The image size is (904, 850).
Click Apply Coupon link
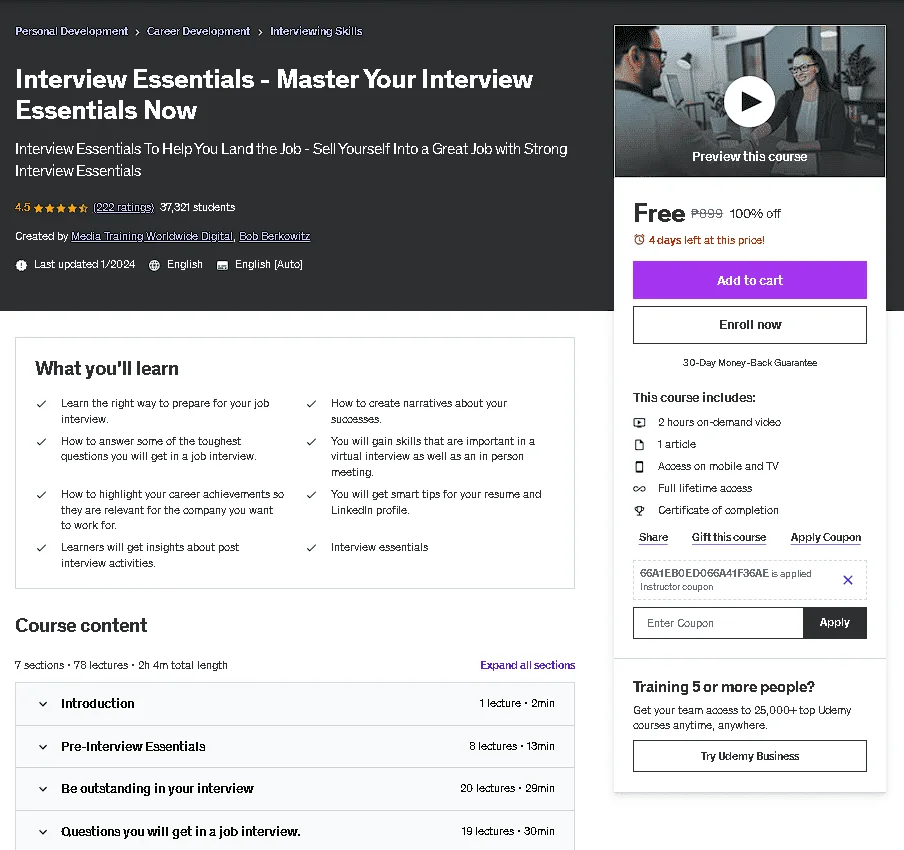pos(826,537)
